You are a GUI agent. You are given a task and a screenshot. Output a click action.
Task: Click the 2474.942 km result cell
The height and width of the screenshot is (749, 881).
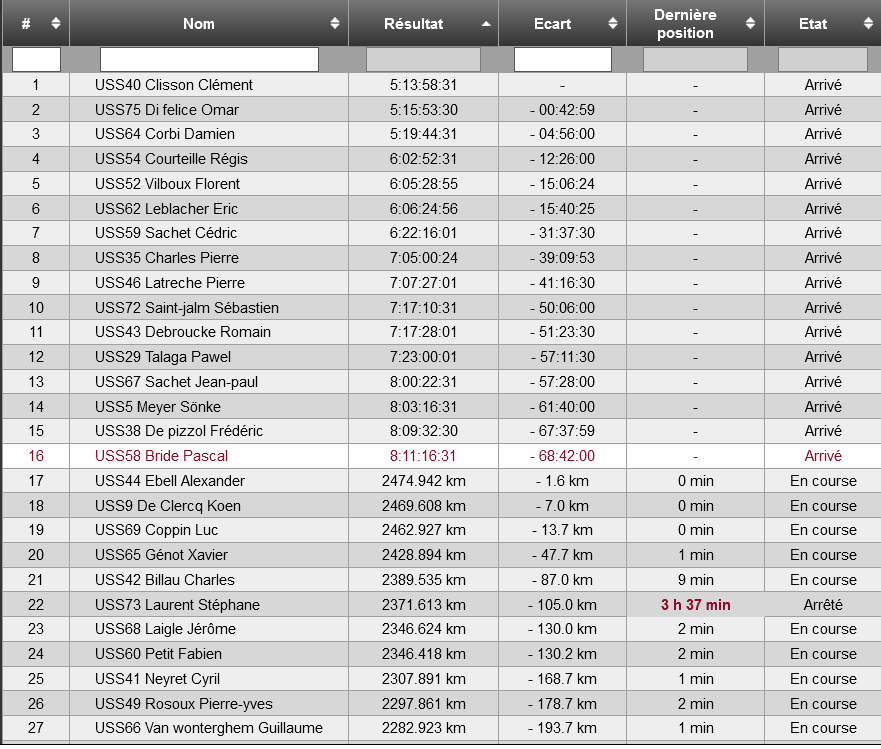click(423, 481)
